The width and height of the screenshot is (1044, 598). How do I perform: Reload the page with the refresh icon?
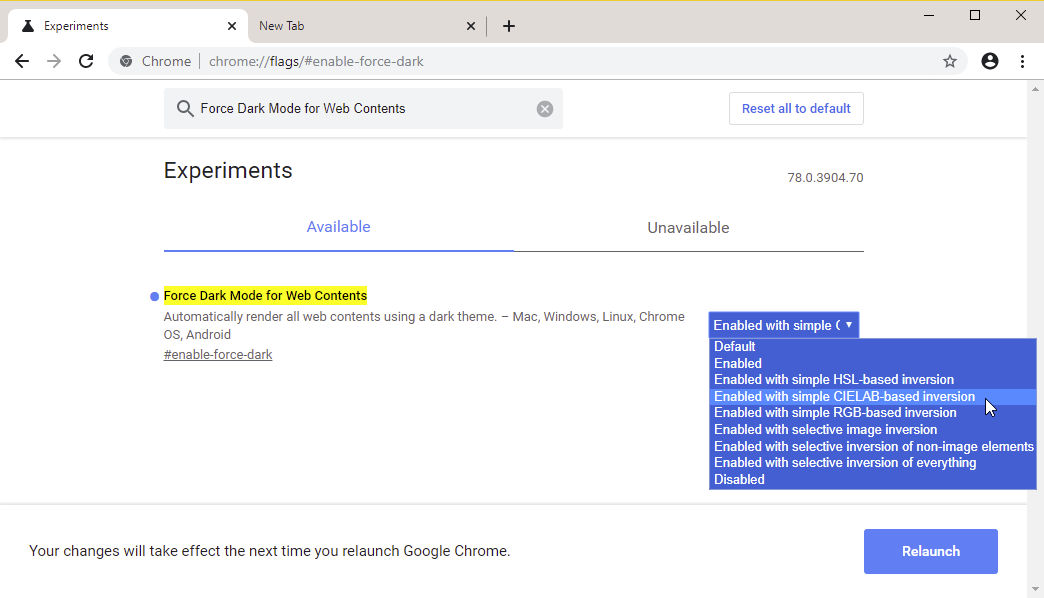pyautogui.click(x=86, y=61)
